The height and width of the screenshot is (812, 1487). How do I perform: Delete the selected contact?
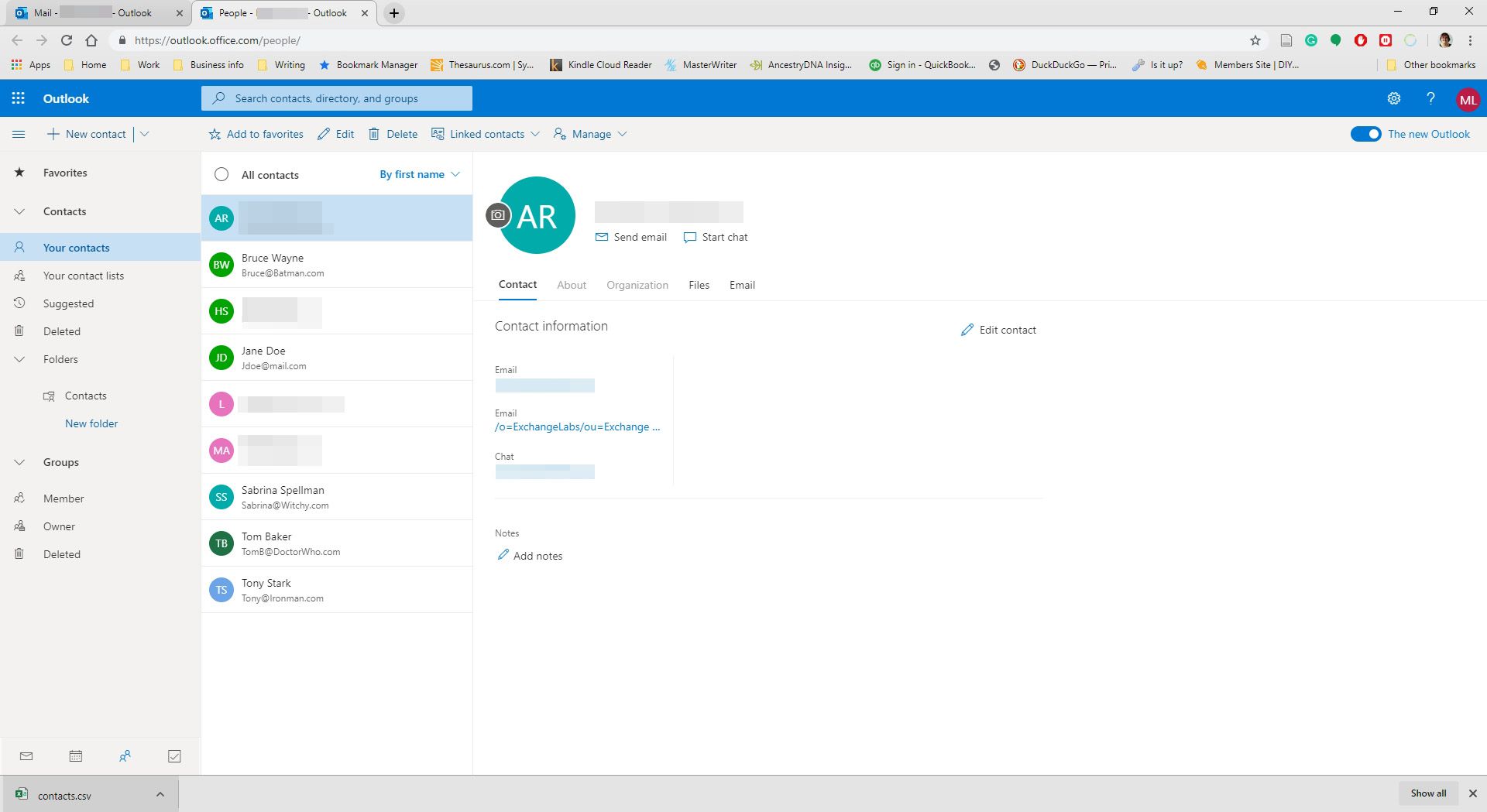pos(393,134)
